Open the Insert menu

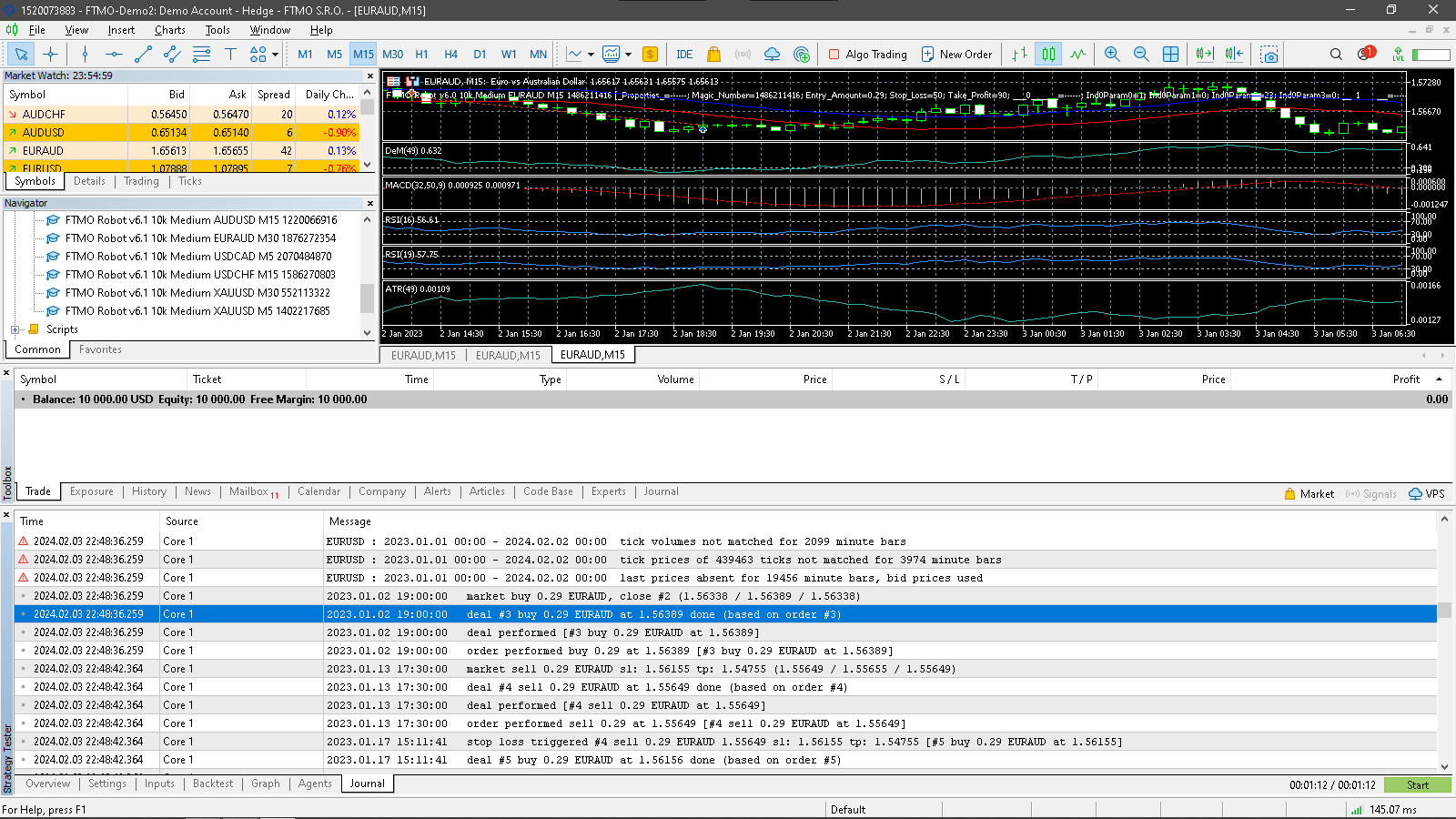click(121, 30)
